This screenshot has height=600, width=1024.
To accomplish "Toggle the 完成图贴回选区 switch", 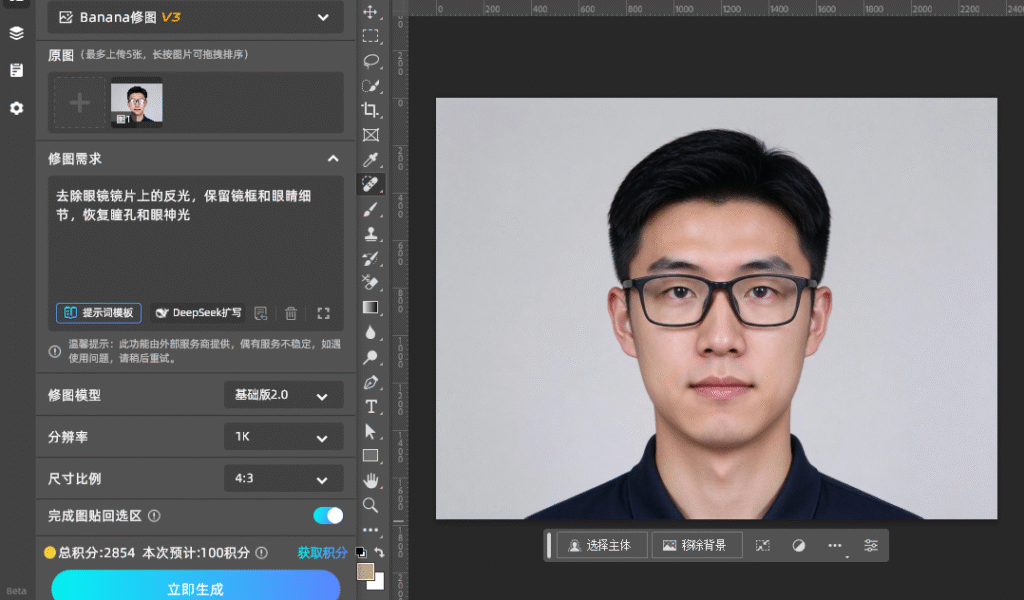I will [x=328, y=516].
